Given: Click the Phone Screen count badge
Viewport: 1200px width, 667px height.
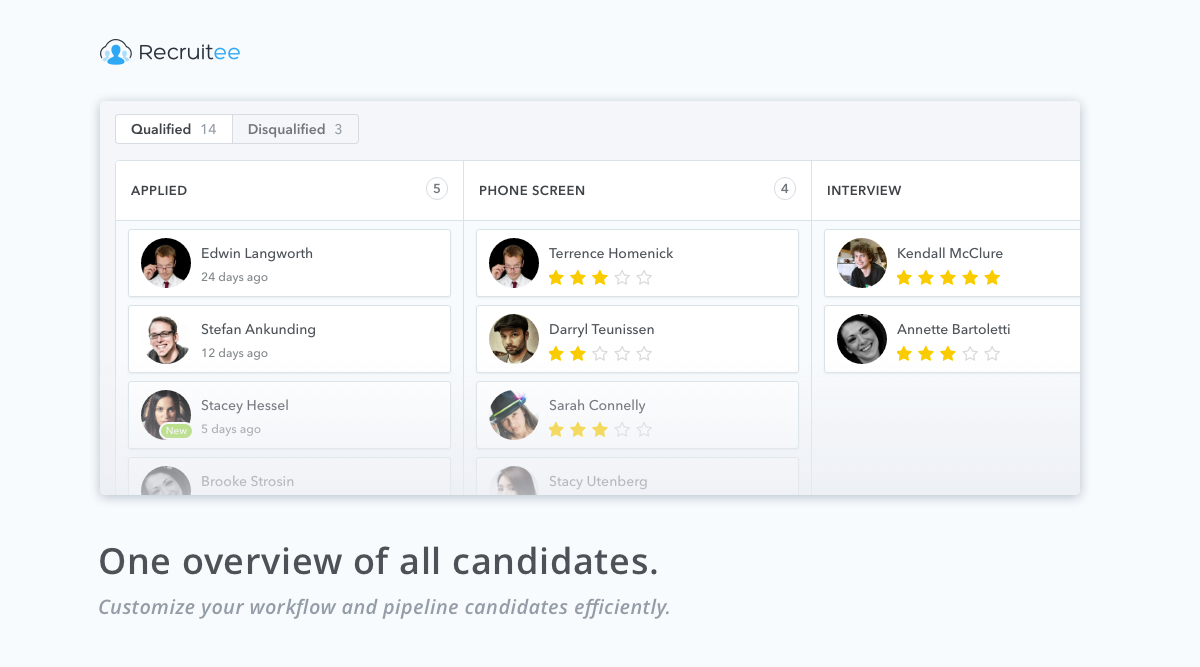Looking at the screenshot, I should 785,189.
